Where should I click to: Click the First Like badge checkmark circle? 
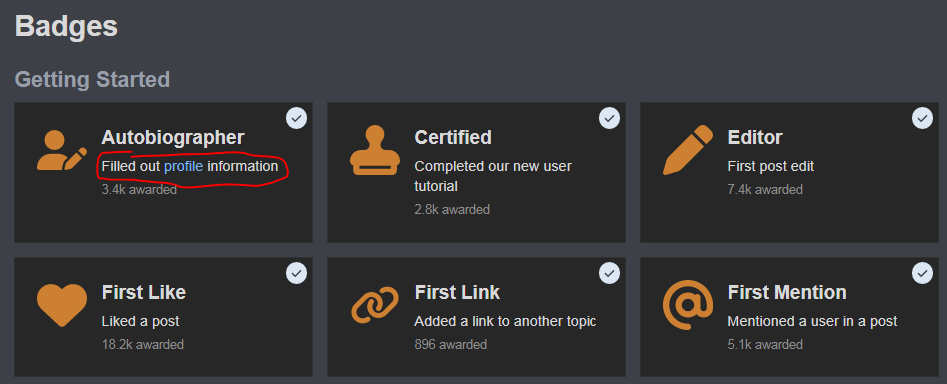(x=297, y=274)
